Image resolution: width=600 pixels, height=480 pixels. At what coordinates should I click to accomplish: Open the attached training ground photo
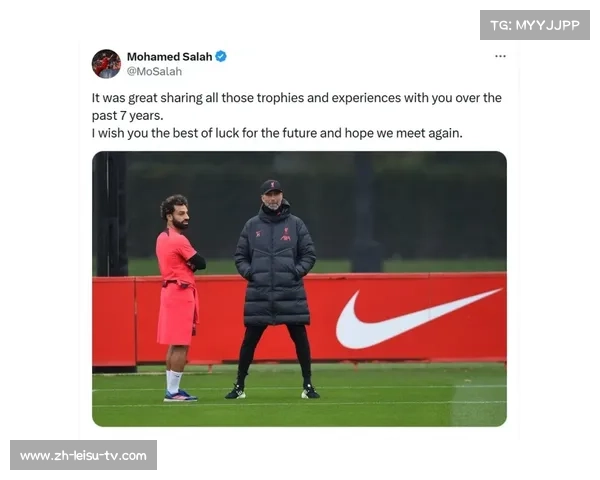click(299, 289)
